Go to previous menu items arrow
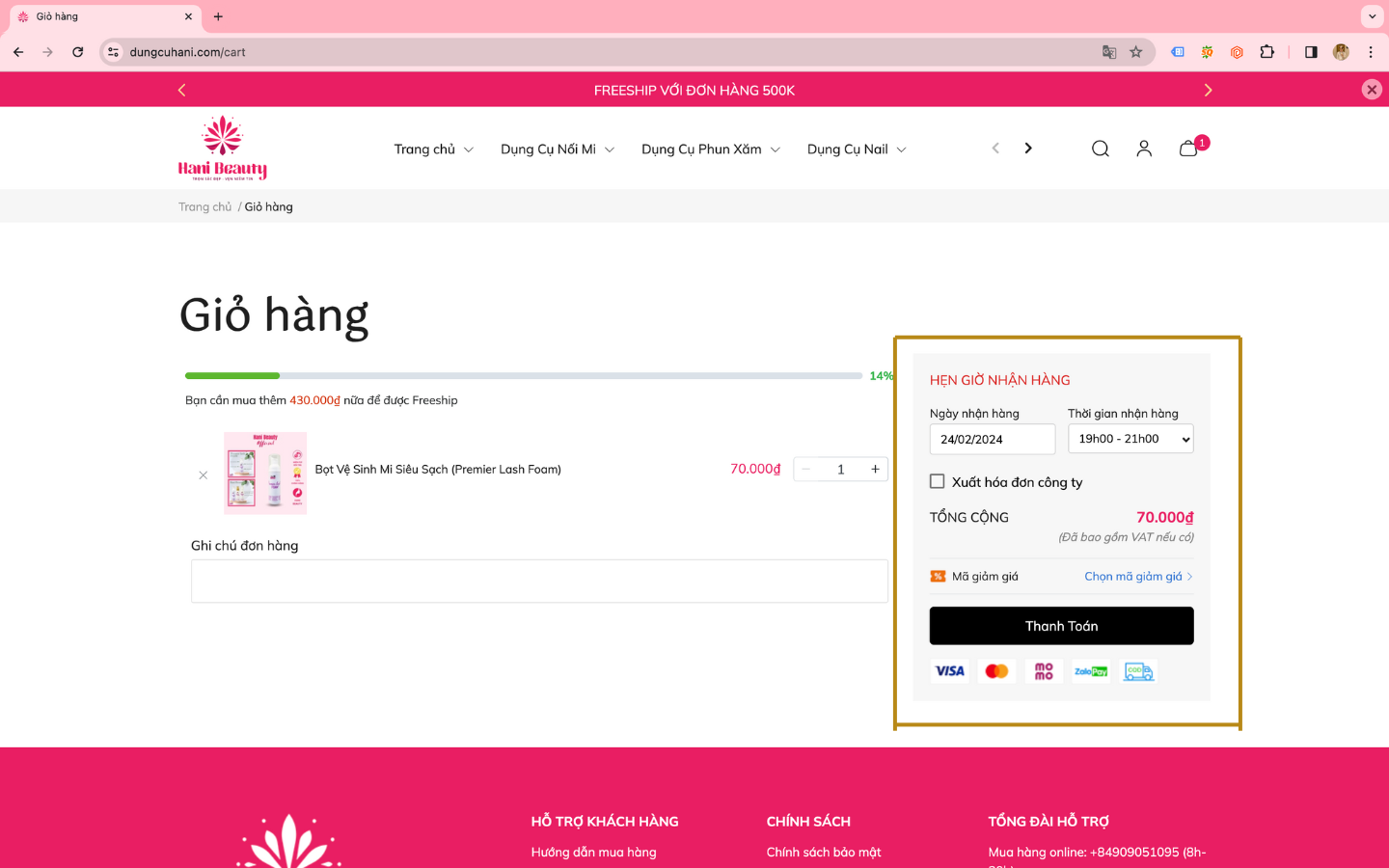This screenshot has height=868, width=1389. tap(995, 149)
